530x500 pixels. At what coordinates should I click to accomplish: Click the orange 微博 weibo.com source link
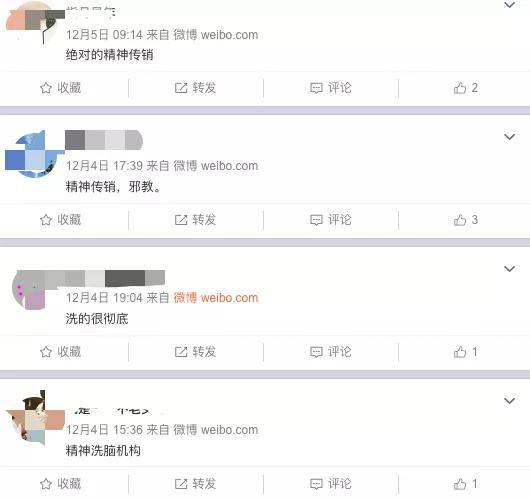point(216,298)
